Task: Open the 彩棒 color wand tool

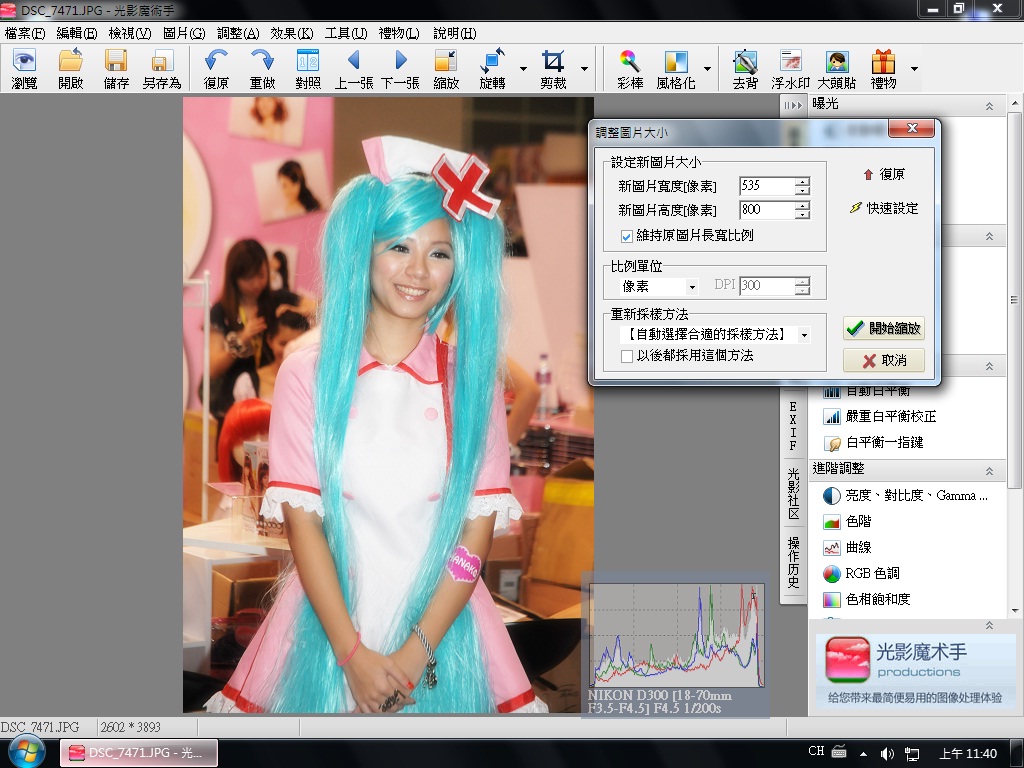Action: point(629,69)
